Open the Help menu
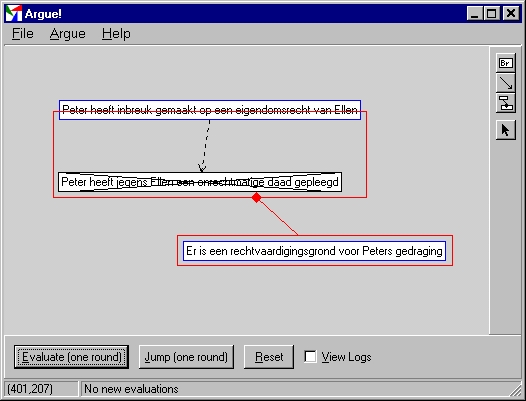The width and height of the screenshot is (526, 401). (x=116, y=34)
